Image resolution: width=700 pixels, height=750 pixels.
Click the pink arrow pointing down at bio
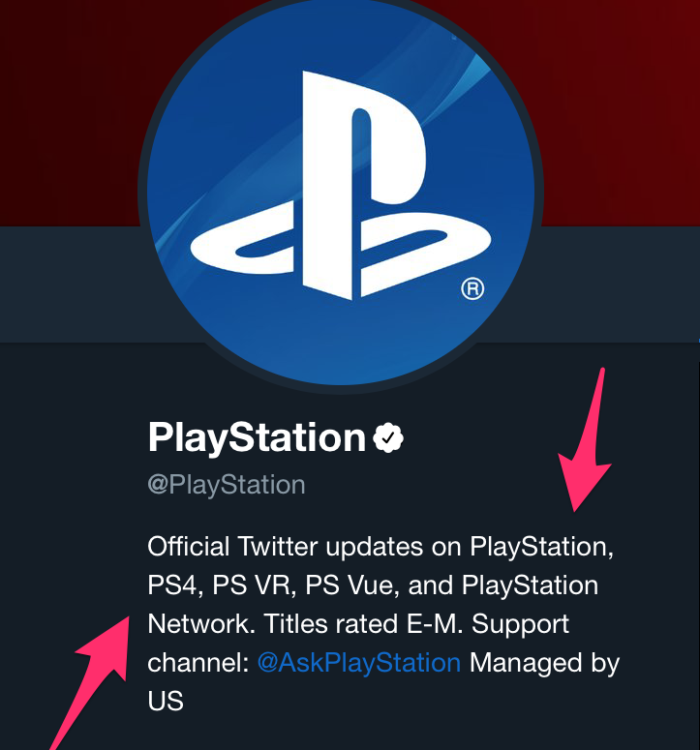point(587,440)
